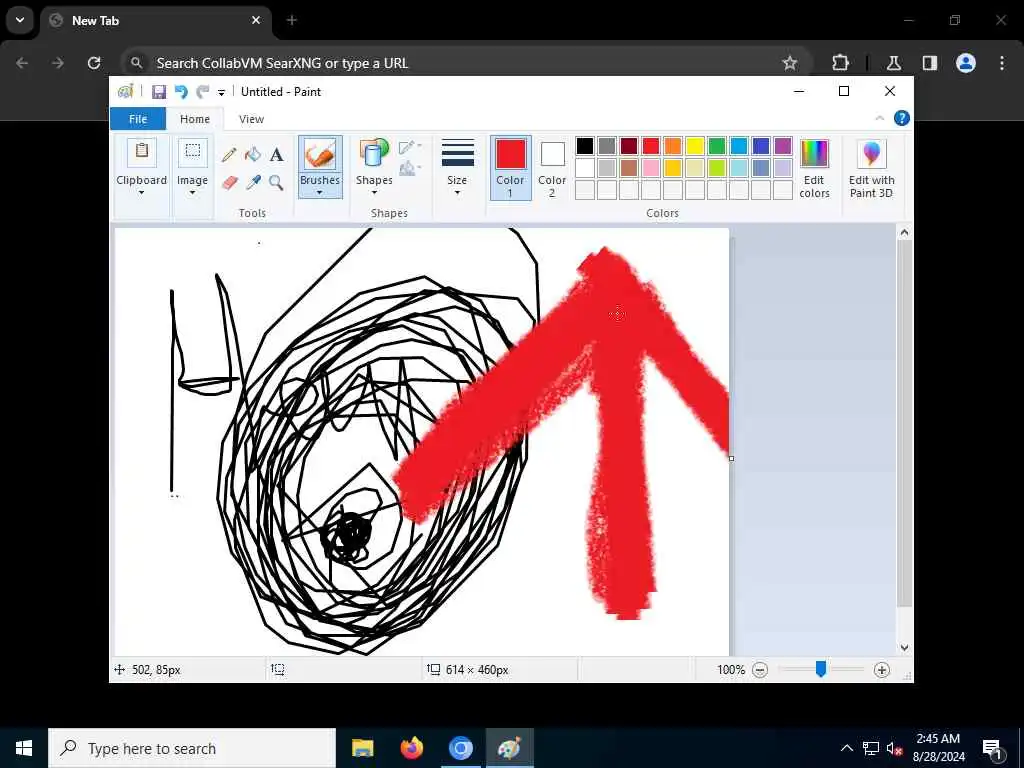The width and height of the screenshot is (1024, 768).
Task: Click the canvas vertical scrollbar down arrow
Action: click(x=904, y=647)
